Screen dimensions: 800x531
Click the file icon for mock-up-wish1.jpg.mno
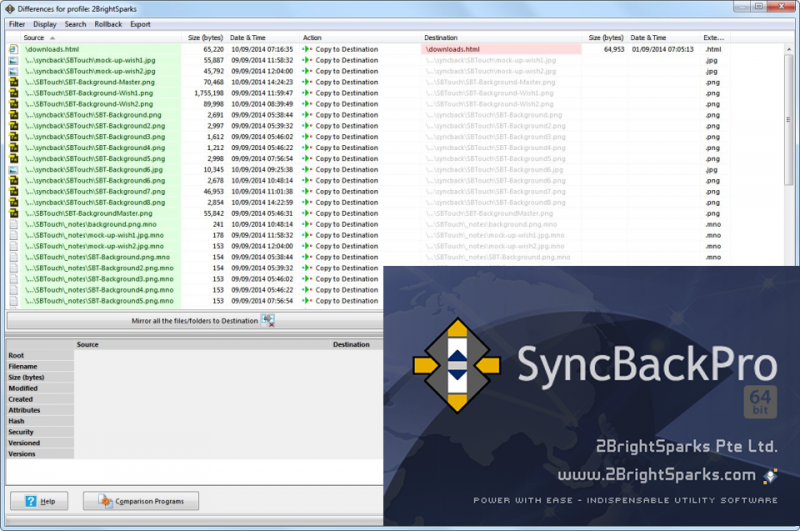point(14,235)
